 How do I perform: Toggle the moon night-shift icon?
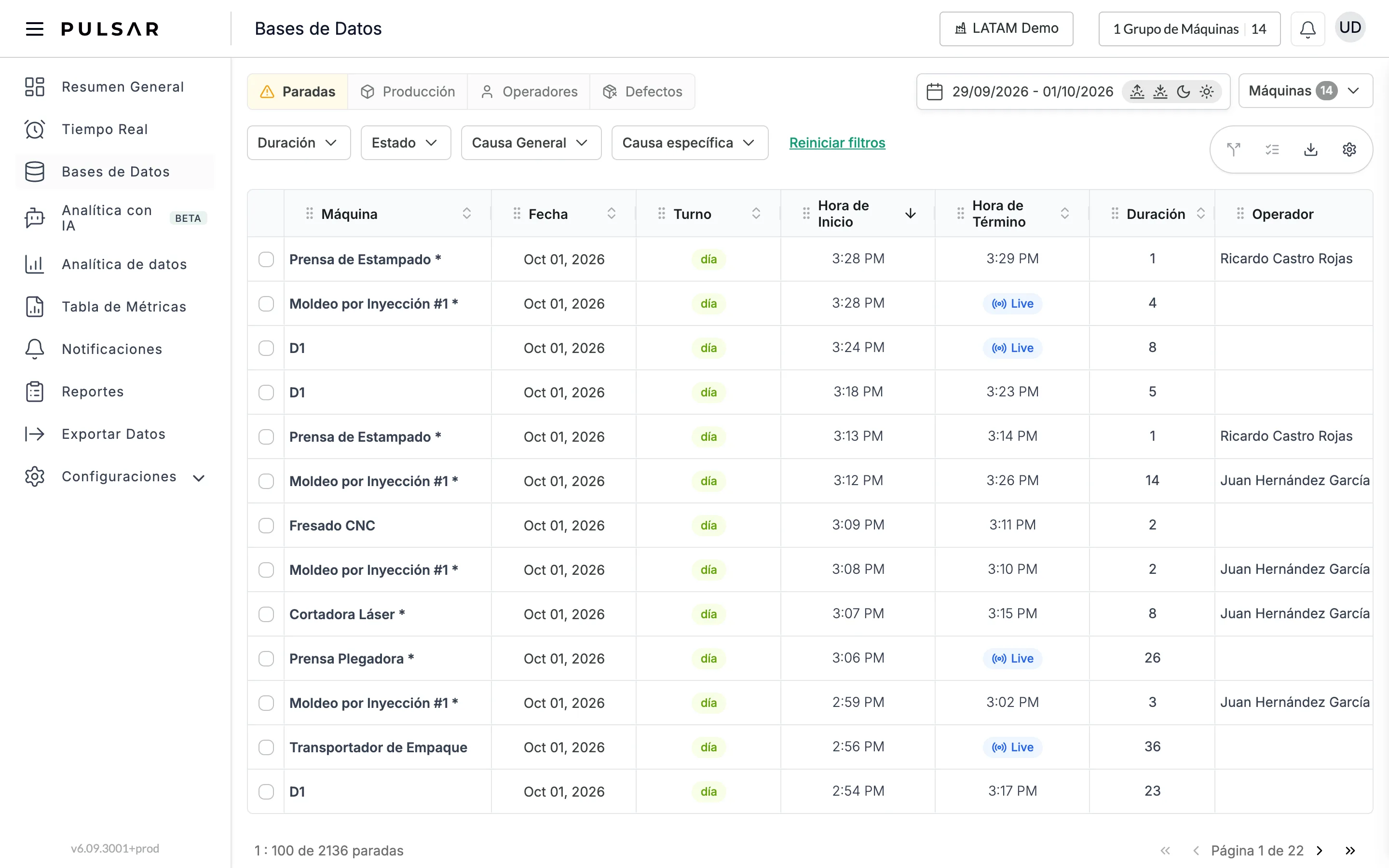[1184, 92]
